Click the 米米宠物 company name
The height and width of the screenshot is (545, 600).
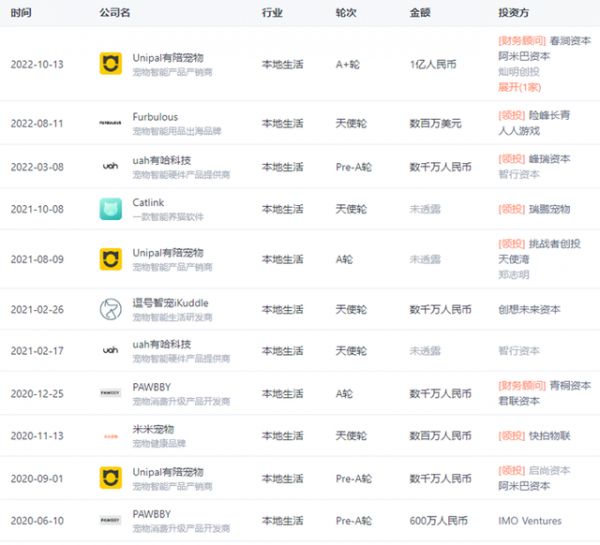pyautogui.click(x=153, y=429)
